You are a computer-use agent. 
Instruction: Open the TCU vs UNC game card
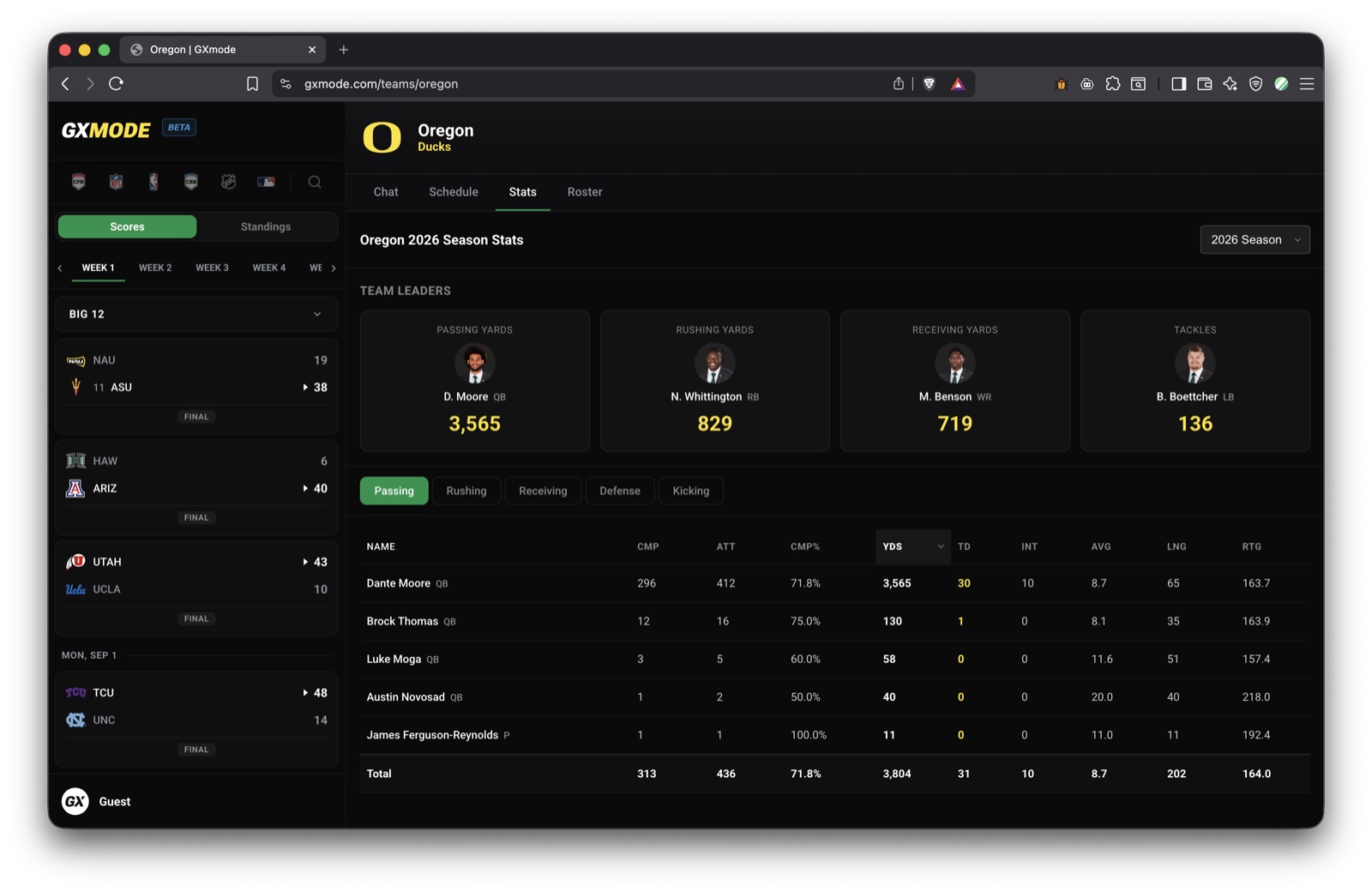[196, 719]
